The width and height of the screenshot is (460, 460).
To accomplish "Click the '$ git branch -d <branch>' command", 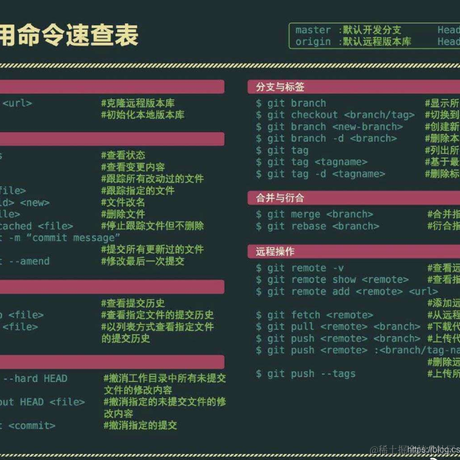I will coord(326,138).
